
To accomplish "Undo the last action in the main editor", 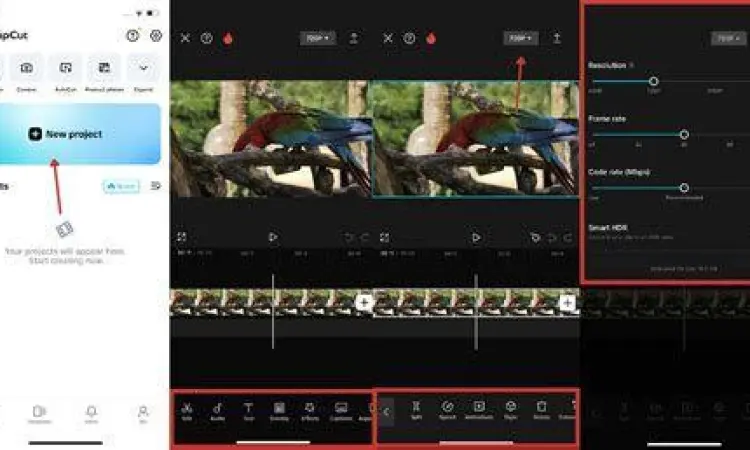I will click(x=349, y=238).
